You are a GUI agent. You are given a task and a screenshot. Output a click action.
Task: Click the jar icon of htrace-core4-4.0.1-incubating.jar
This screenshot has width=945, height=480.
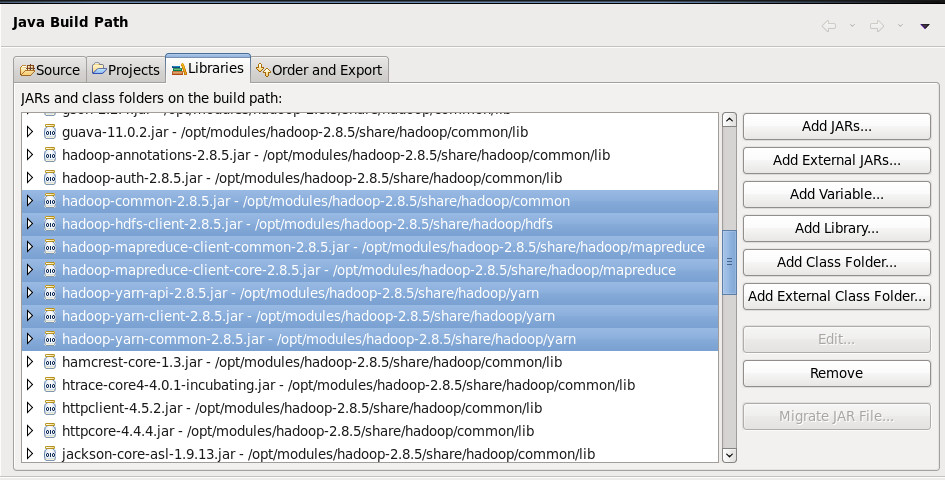50,385
